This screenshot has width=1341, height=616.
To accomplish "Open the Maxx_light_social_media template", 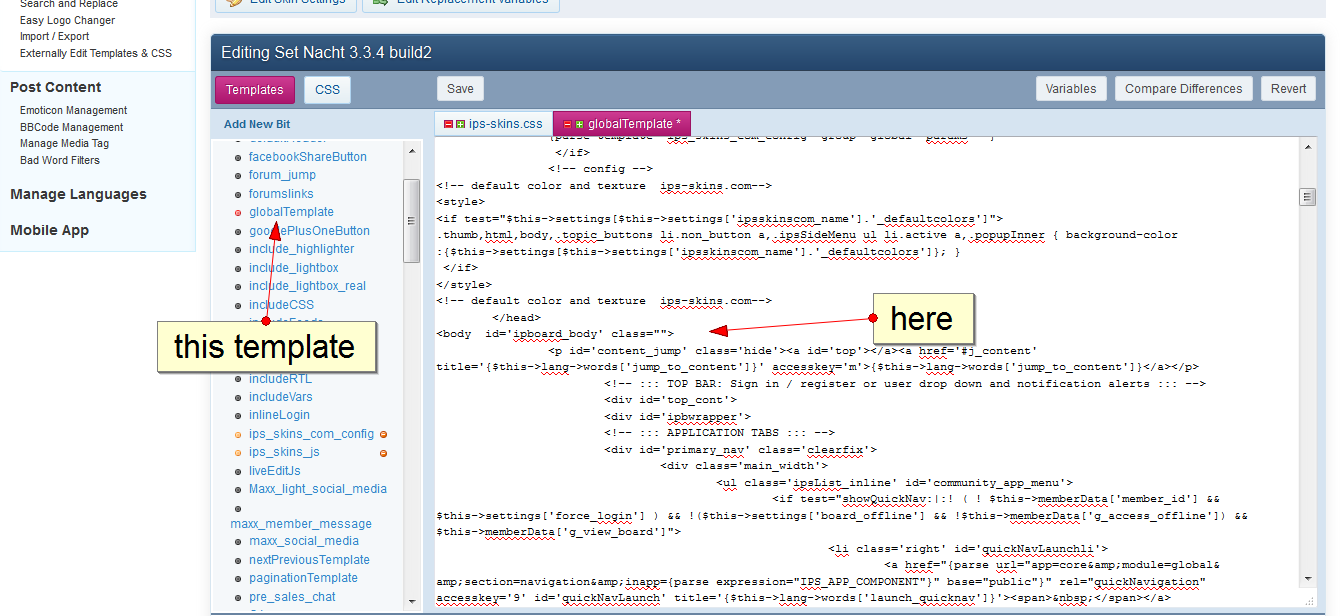I will coord(318,489).
